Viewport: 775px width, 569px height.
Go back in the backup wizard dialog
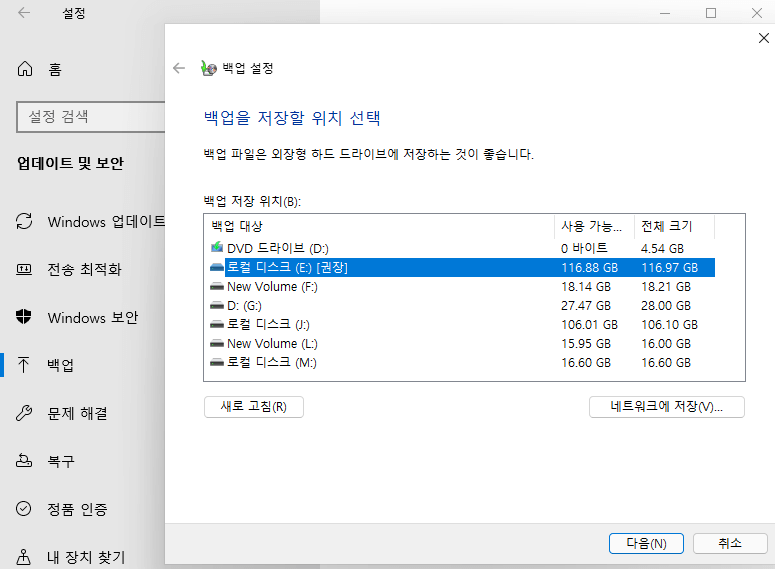(x=179, y=68)
